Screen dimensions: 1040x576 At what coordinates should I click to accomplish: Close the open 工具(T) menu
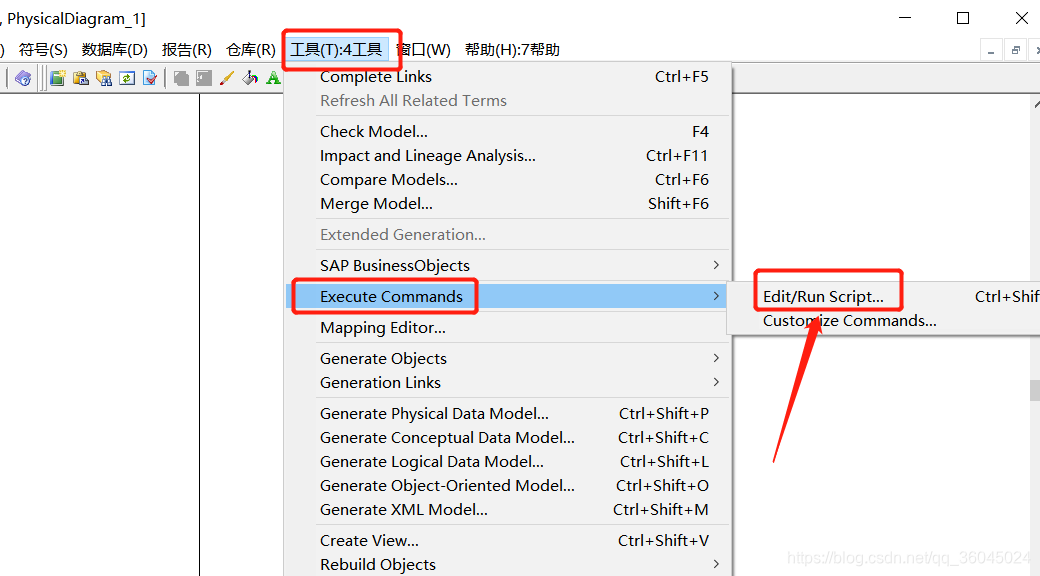[x=336, y=50]
